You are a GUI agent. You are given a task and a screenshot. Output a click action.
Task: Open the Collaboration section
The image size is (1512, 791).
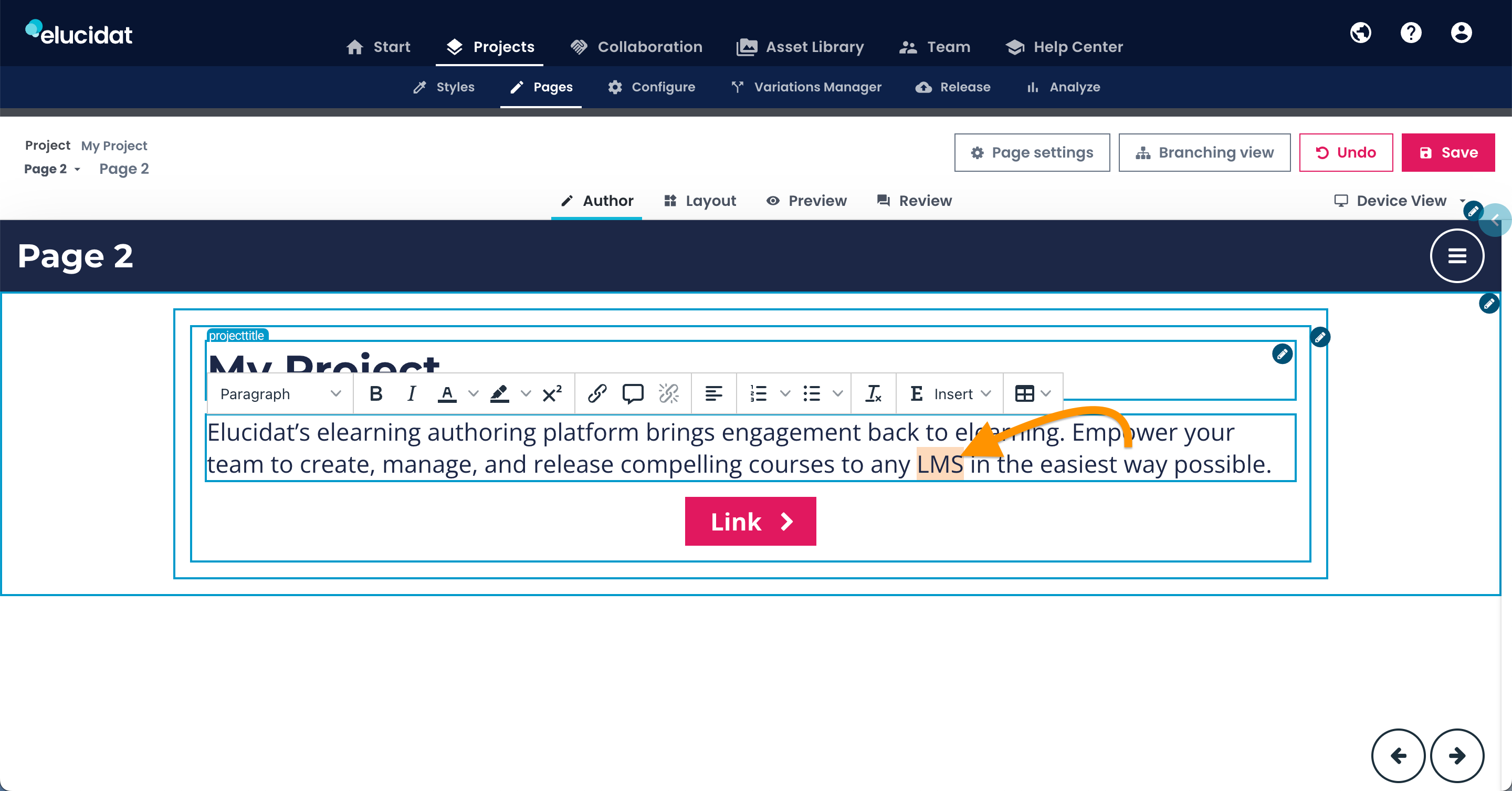pos(636,47)
